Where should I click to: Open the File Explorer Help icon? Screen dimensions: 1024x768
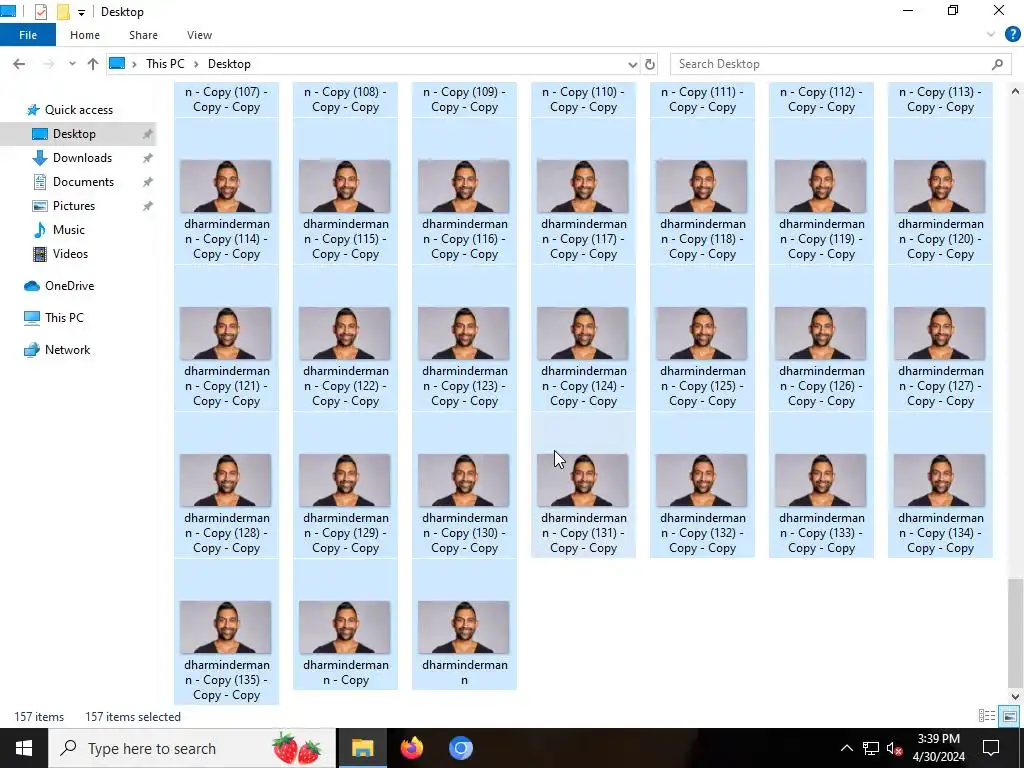[1012, 35]
